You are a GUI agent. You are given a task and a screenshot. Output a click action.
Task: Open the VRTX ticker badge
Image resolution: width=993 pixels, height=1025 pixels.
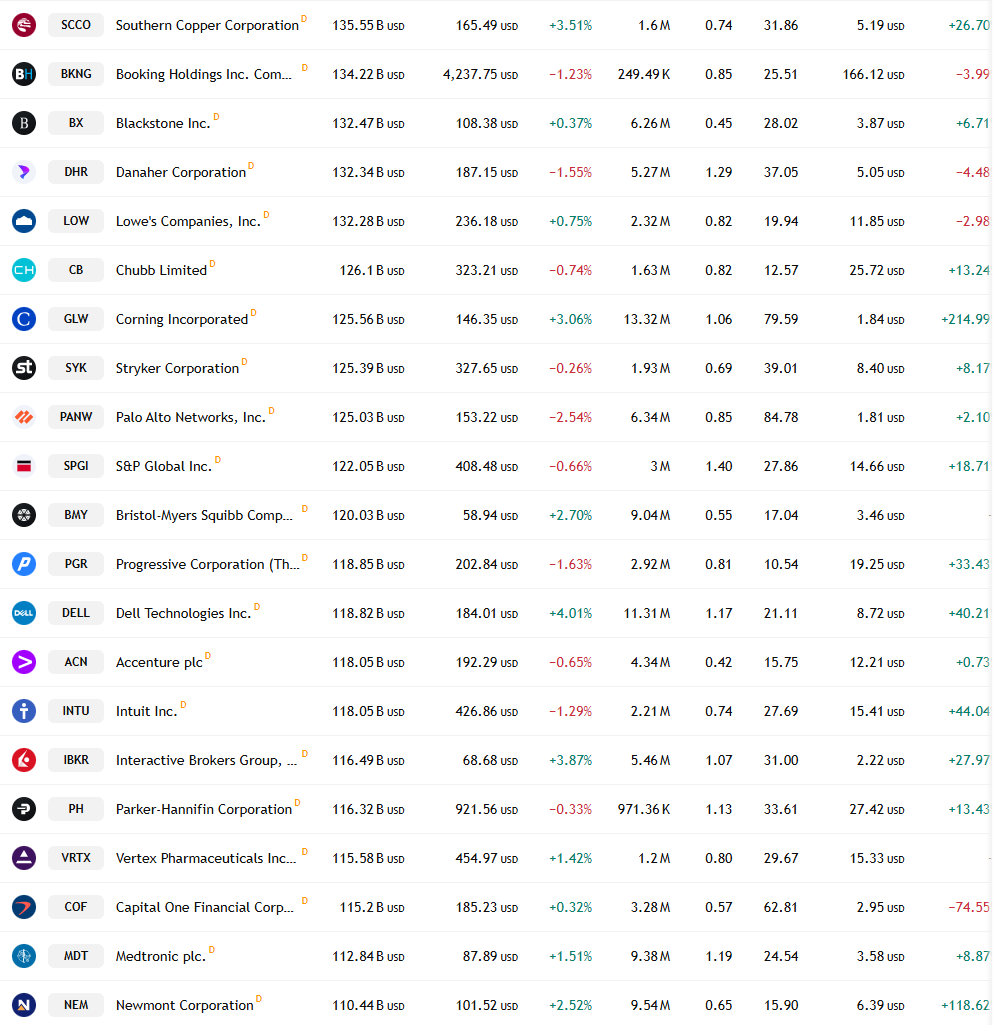76,858
